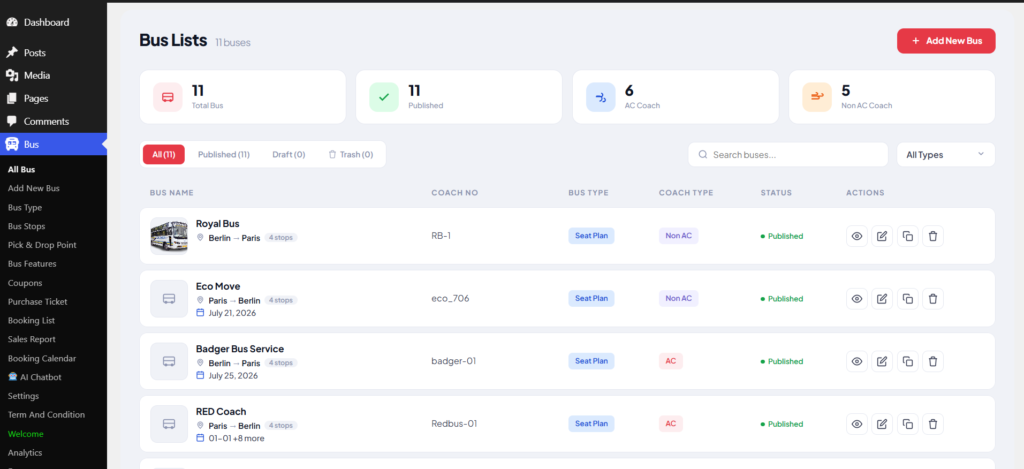Click the Non AC Coach orange icon
Screen dimensions: 1024x469
817,97
